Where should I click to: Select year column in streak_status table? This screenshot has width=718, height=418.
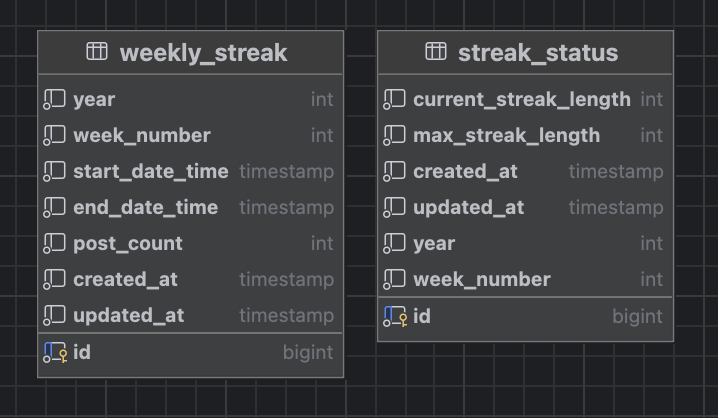coord(525,244)
